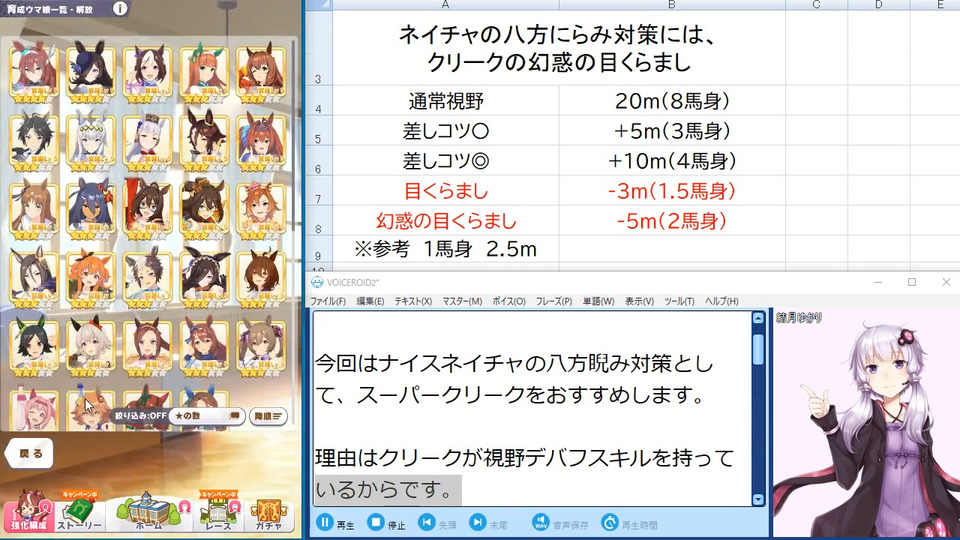Select cell +5m(3馬身)

672,131
